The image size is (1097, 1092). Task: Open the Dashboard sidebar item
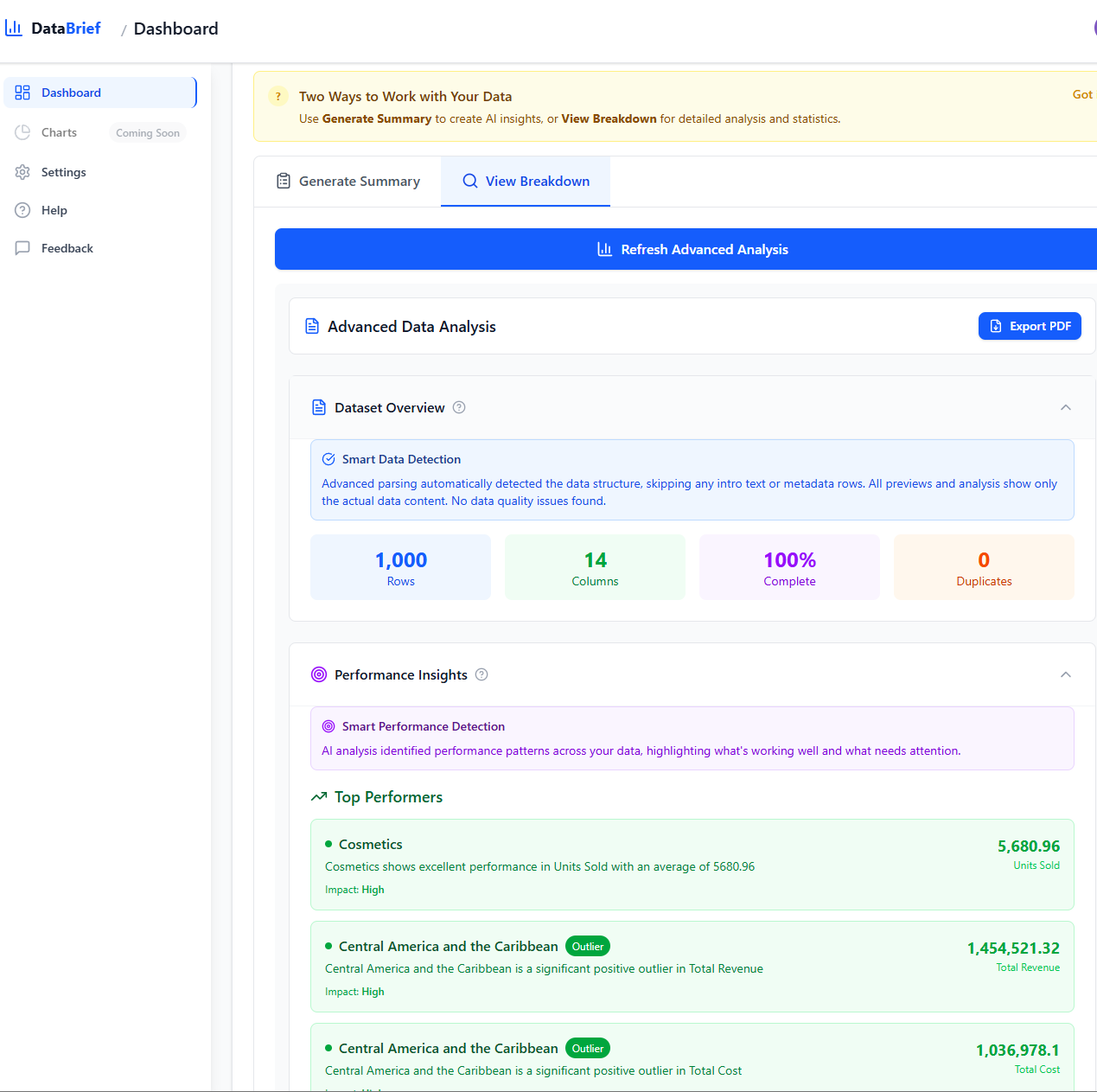pos(100,93)
